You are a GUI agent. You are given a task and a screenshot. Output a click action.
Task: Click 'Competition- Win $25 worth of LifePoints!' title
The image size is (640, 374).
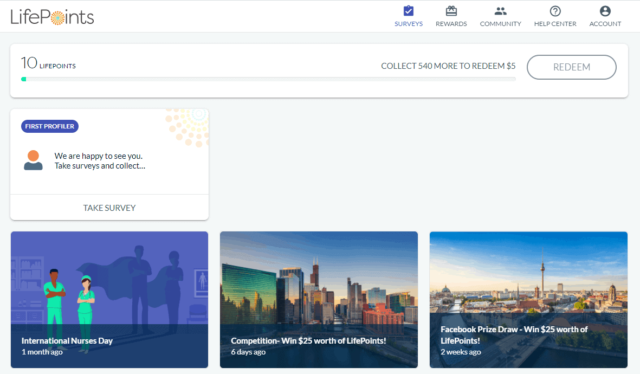point(308,341)
